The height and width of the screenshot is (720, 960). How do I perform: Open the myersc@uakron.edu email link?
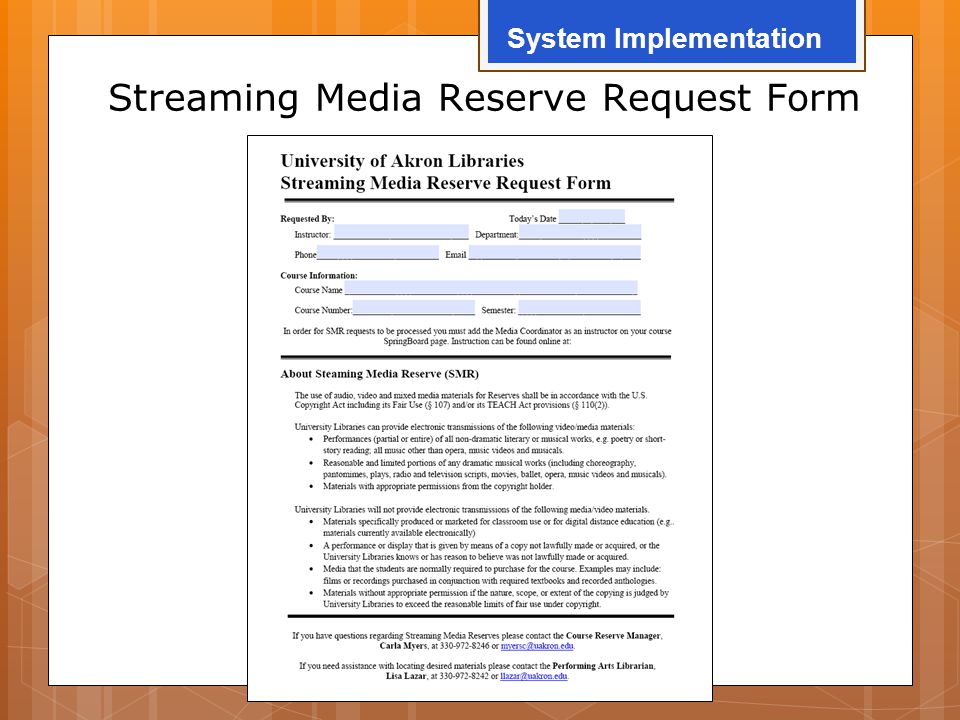tap(537, 646)
